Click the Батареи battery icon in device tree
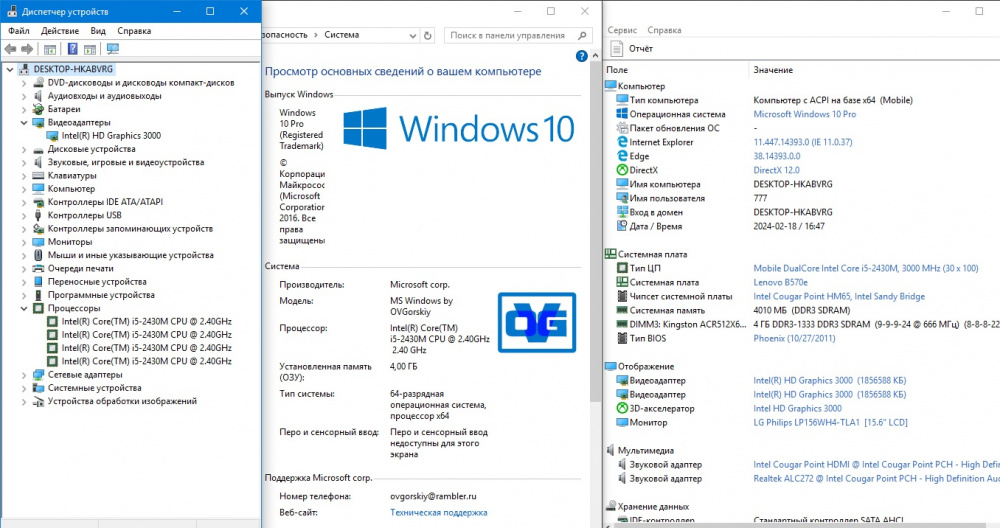 pyautogui.click(x=38, y=109)
